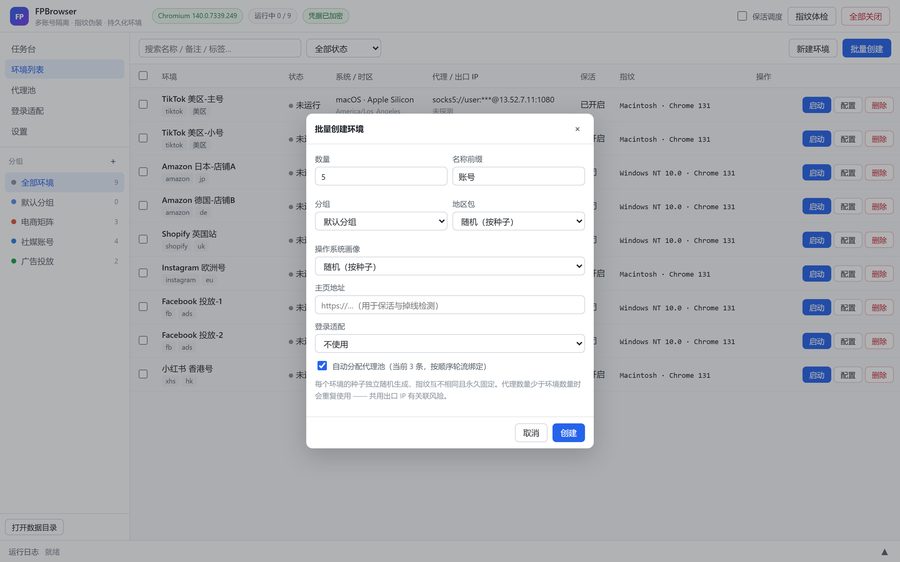The width and height of the screenshot is (900, 562).
Task: Open 任务台 in sidebar
Action: pyautogui.click(x=64, y=49)
